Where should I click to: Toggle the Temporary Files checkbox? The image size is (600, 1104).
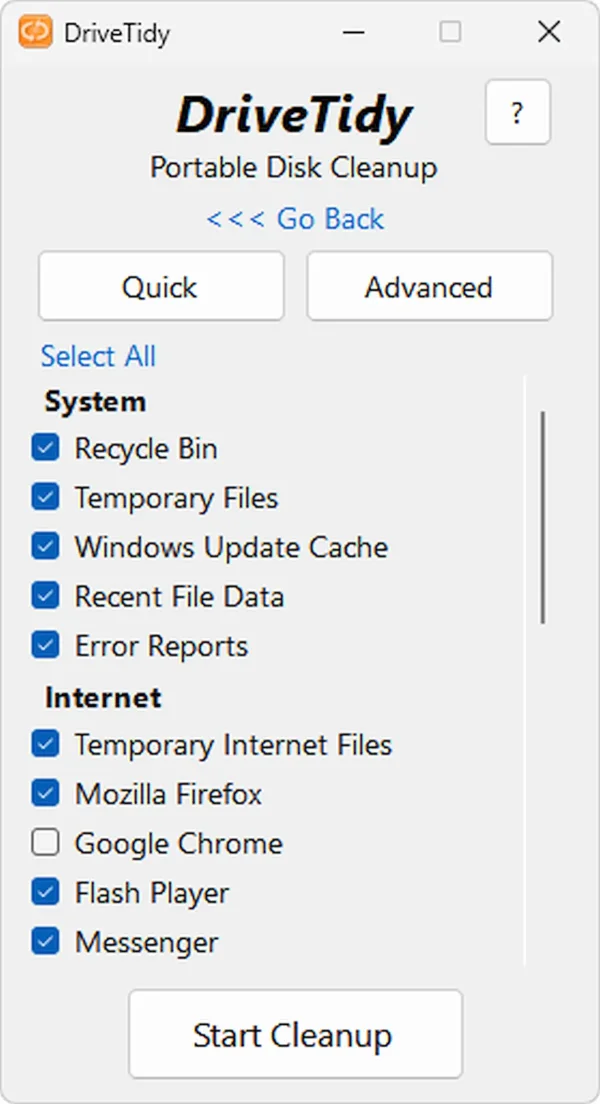tap(46, 497)
